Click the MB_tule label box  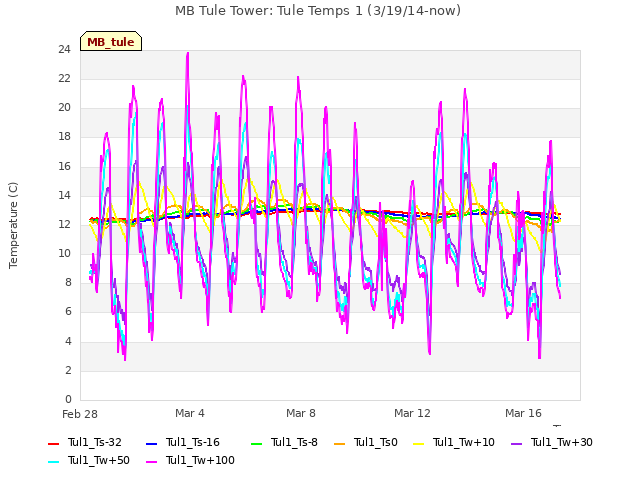coord(111,41)
